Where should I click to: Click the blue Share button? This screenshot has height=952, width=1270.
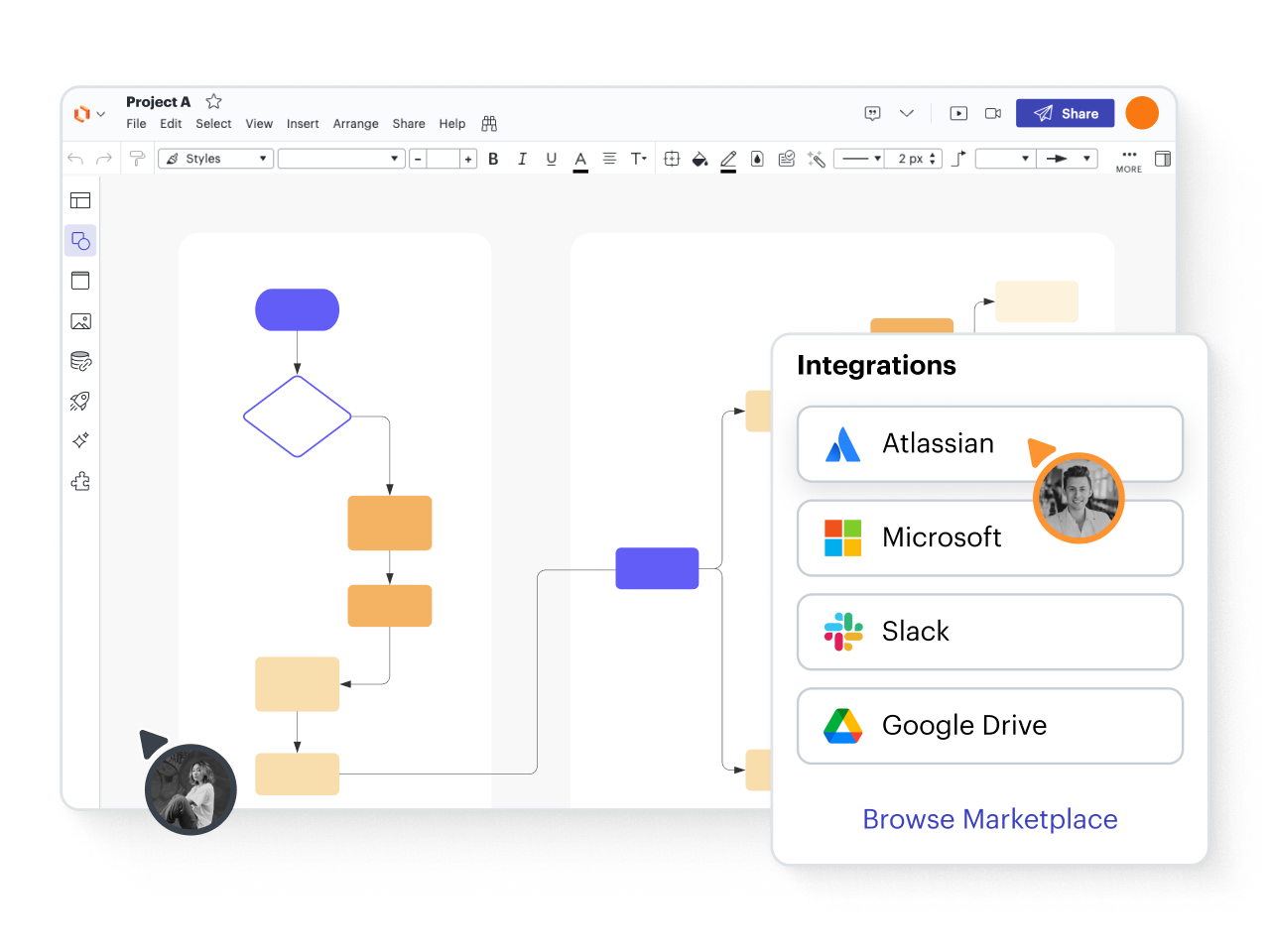pyautogui.click(x=1065, y=113)
